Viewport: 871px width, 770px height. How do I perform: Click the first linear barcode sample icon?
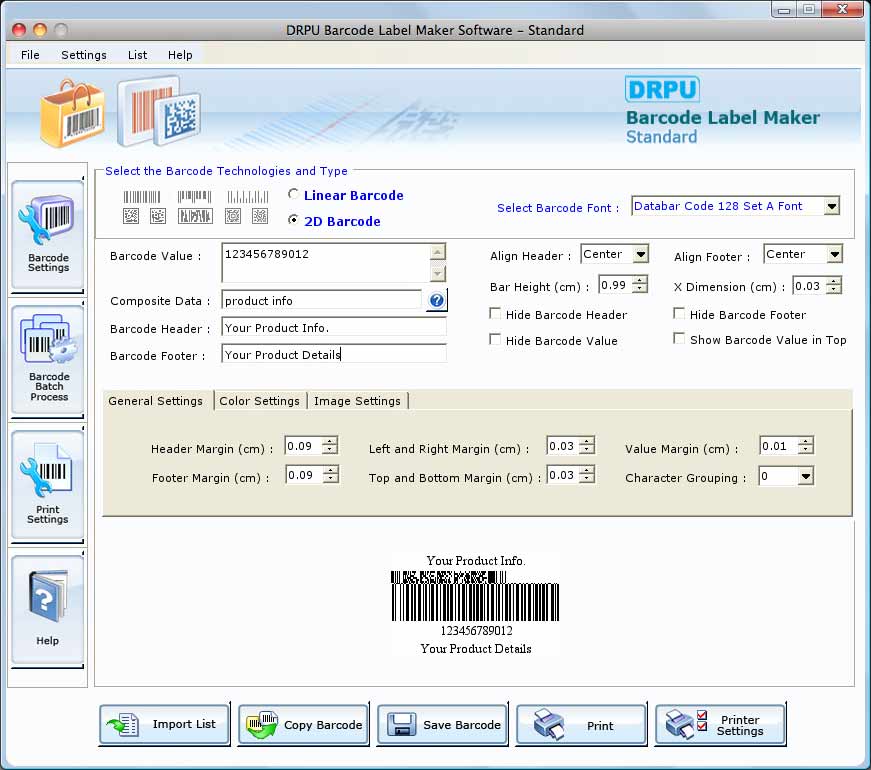[142, 197]
